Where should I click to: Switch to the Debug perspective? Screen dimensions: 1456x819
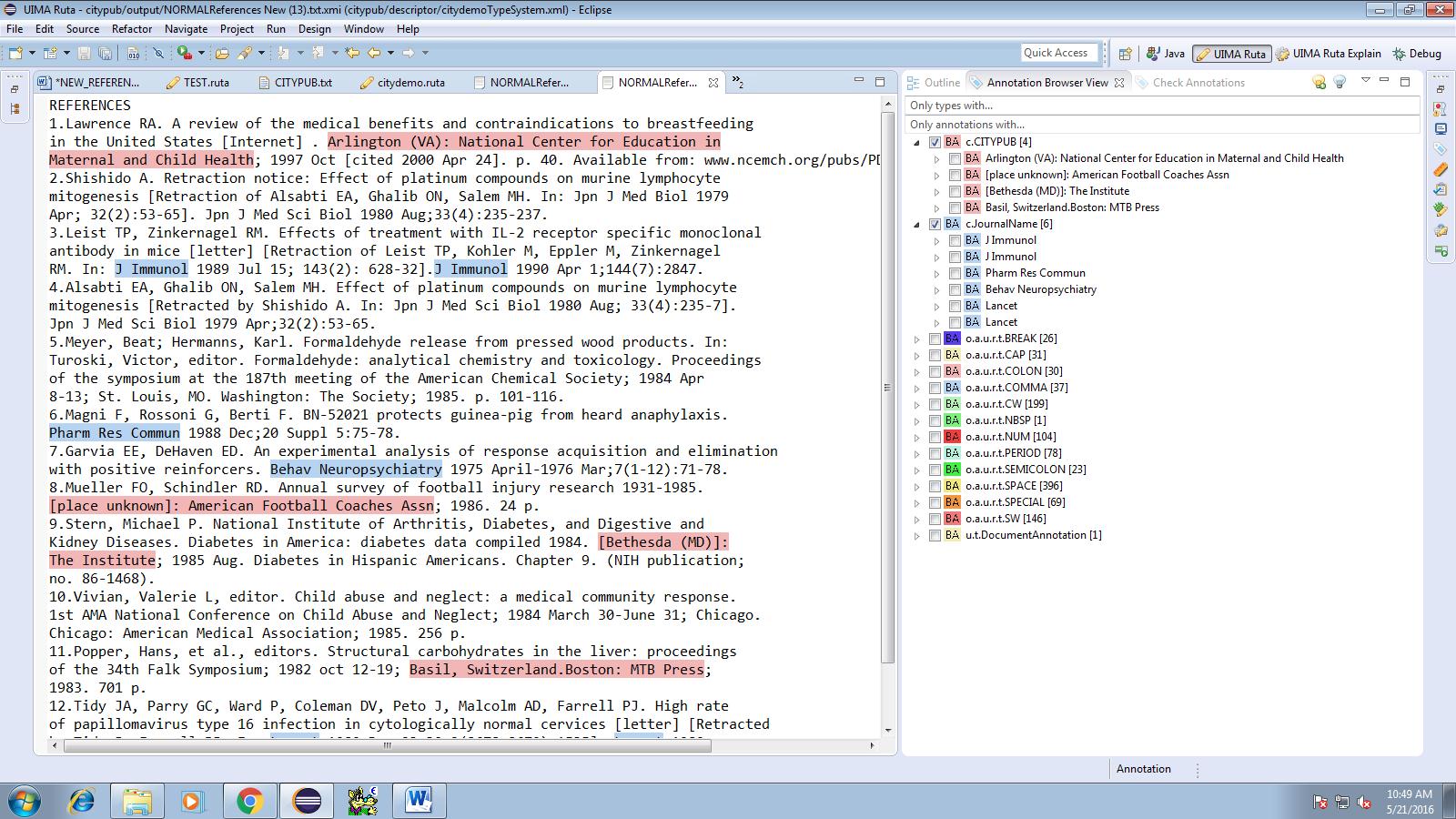pyautogui.click(x=1417, y=54)
